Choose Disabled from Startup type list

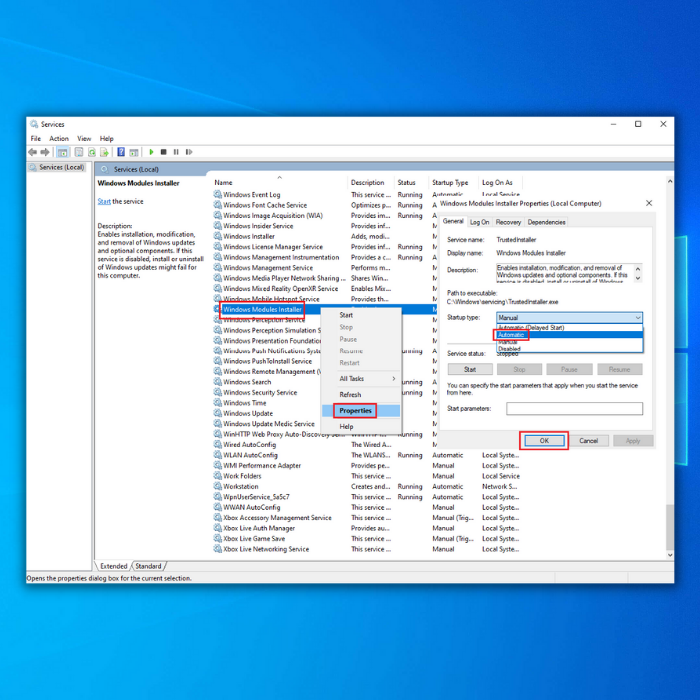click(x=569, y=349)
